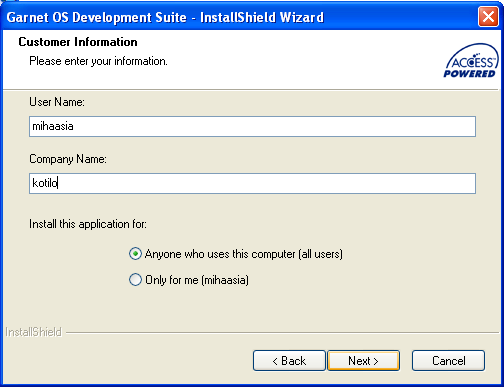Click the 'User Name:' label
The width and height of the screenshot is (504, 387).
pyautogui.click(x=57, y=102)
